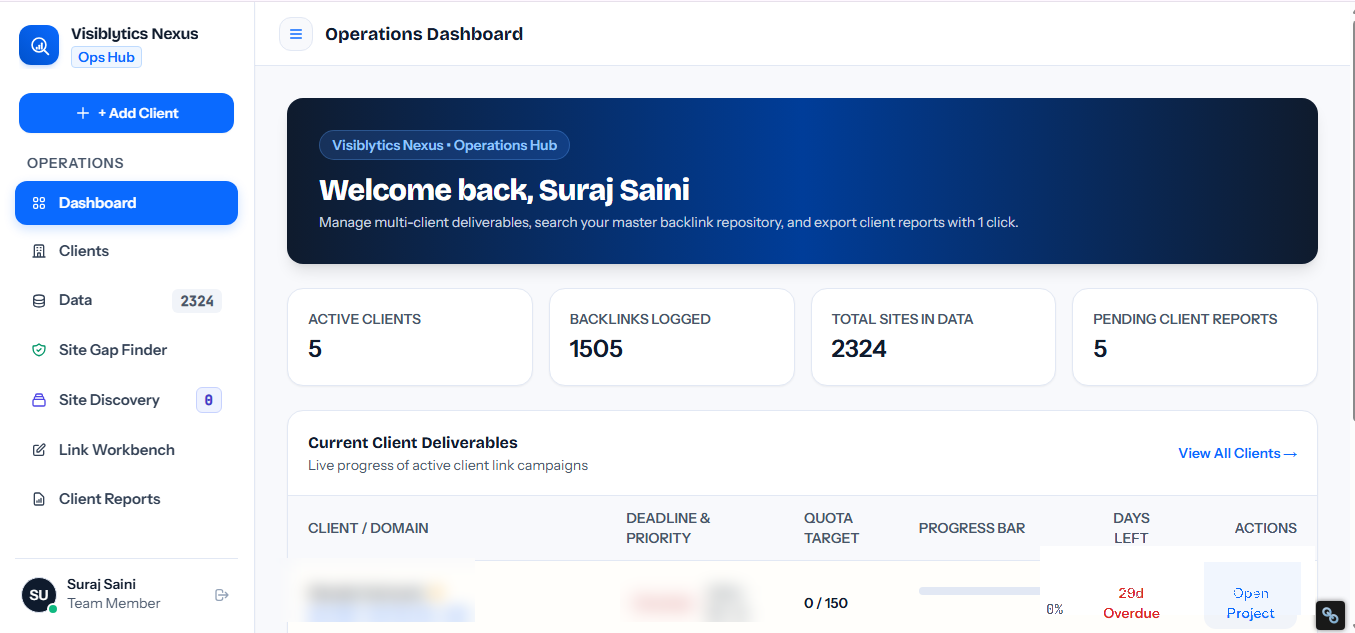Toggle the sidebar hamburger menu button
This screenshot has height=633, width=1355.
pyautogui.click(x=296, y=34)
